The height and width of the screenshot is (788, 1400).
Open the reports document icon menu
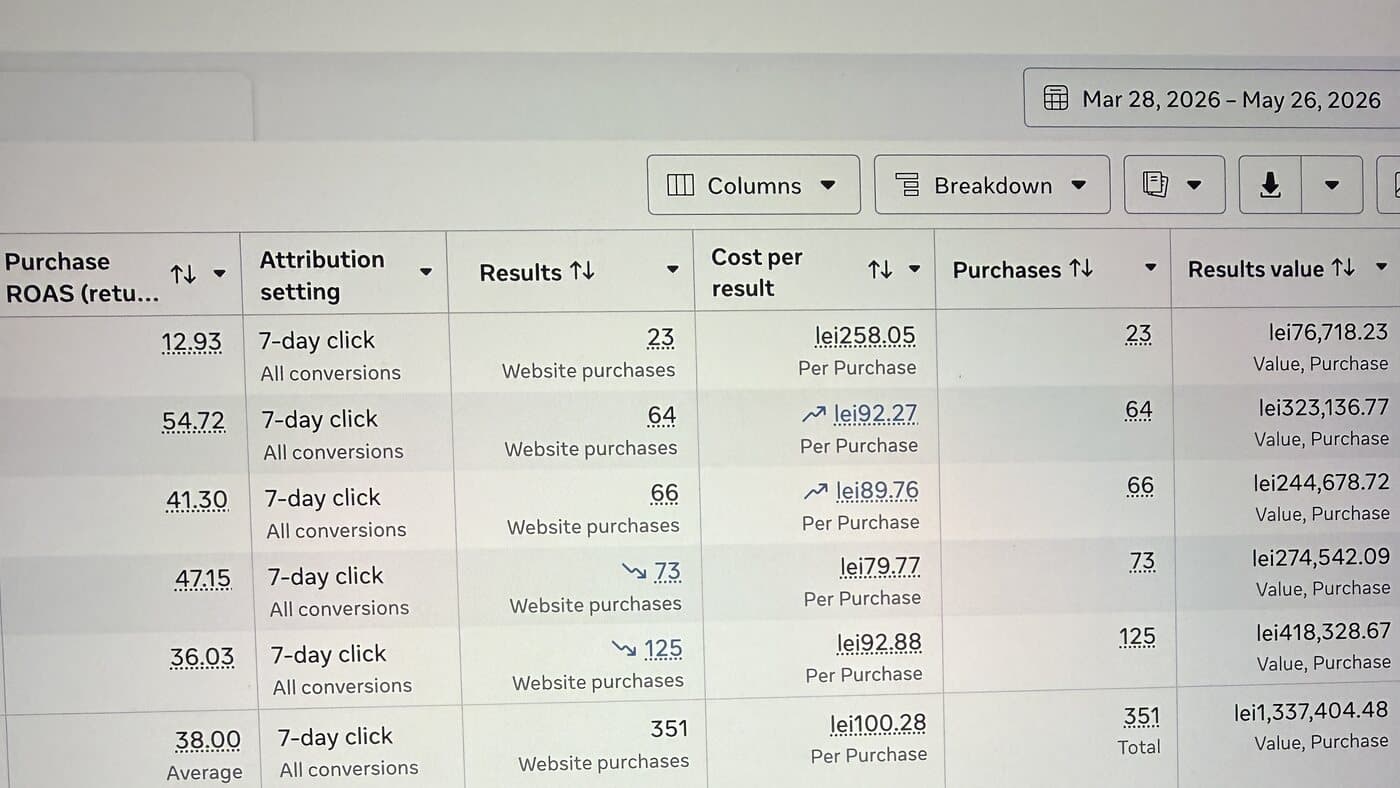click(1155, 184)
